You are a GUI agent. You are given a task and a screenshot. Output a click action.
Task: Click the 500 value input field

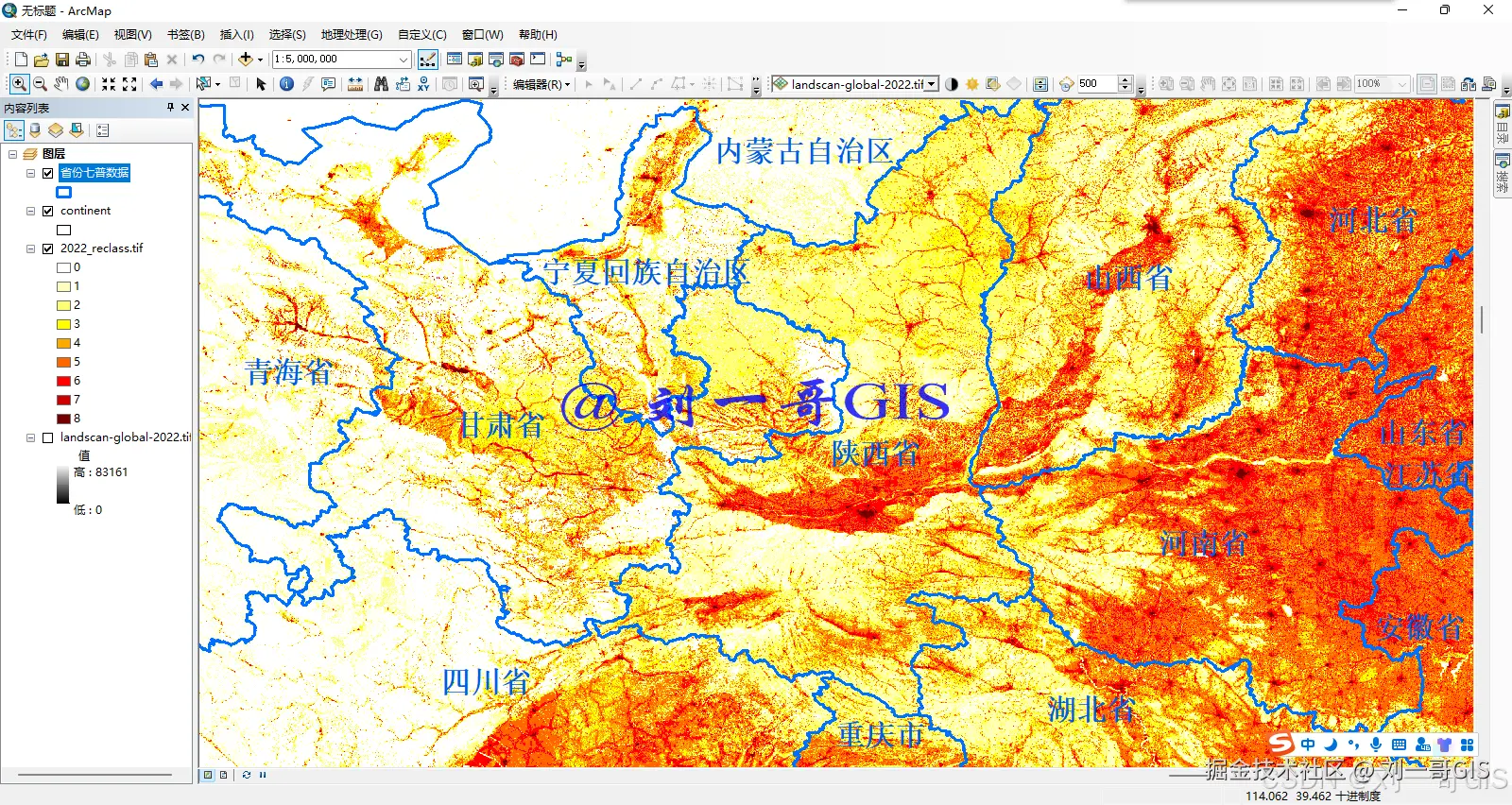[x=1097, y=84]
